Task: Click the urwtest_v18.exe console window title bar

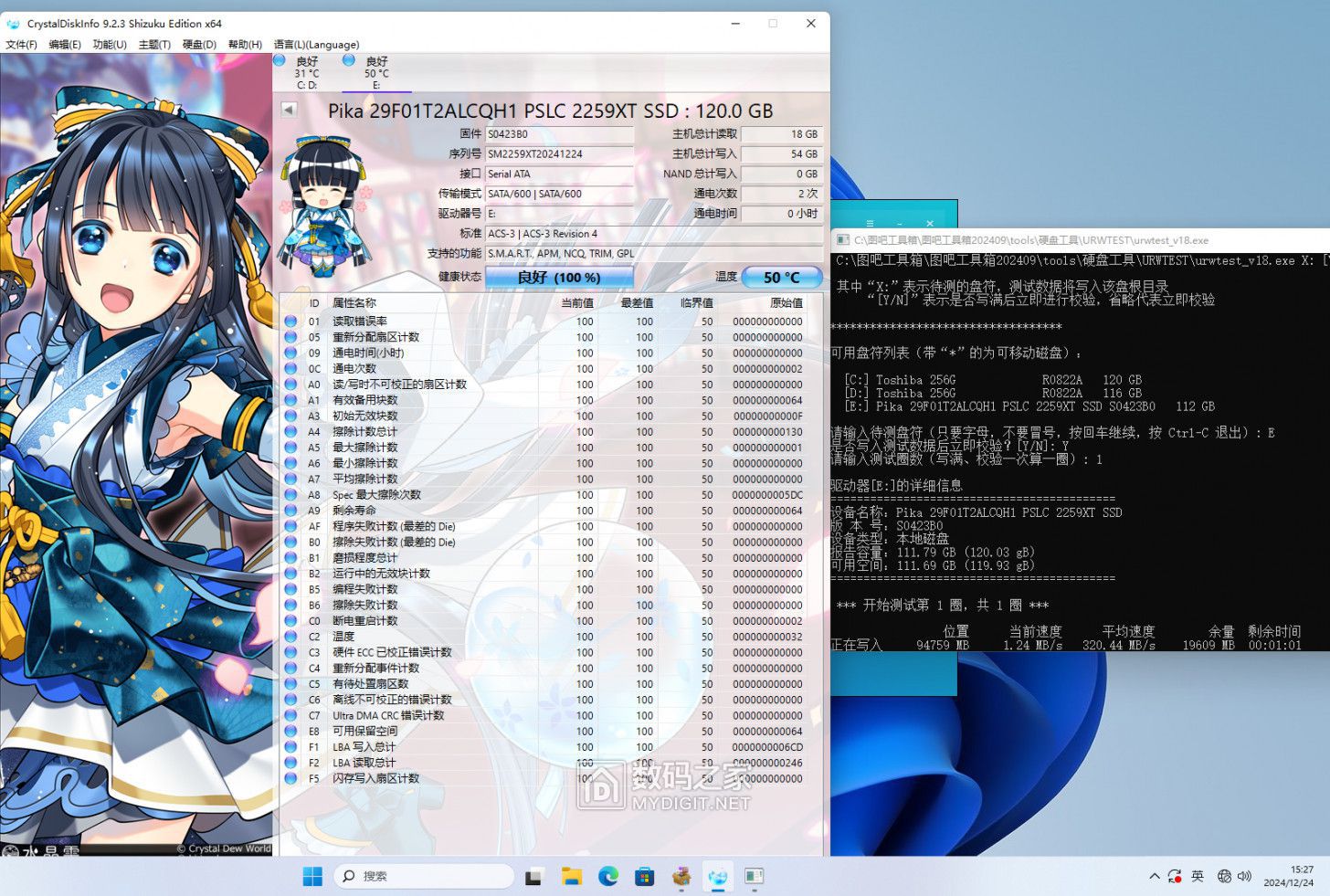Action: click(x=1080, y=240)
